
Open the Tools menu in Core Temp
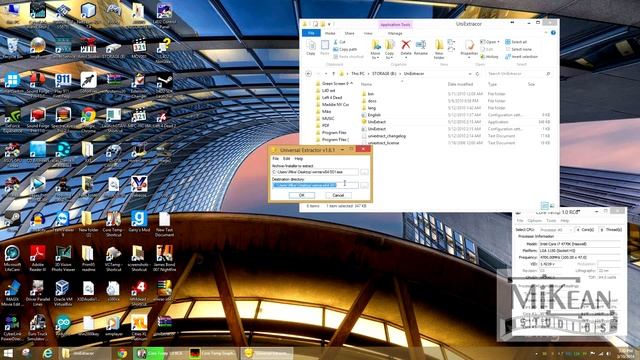tap(551, 221)
